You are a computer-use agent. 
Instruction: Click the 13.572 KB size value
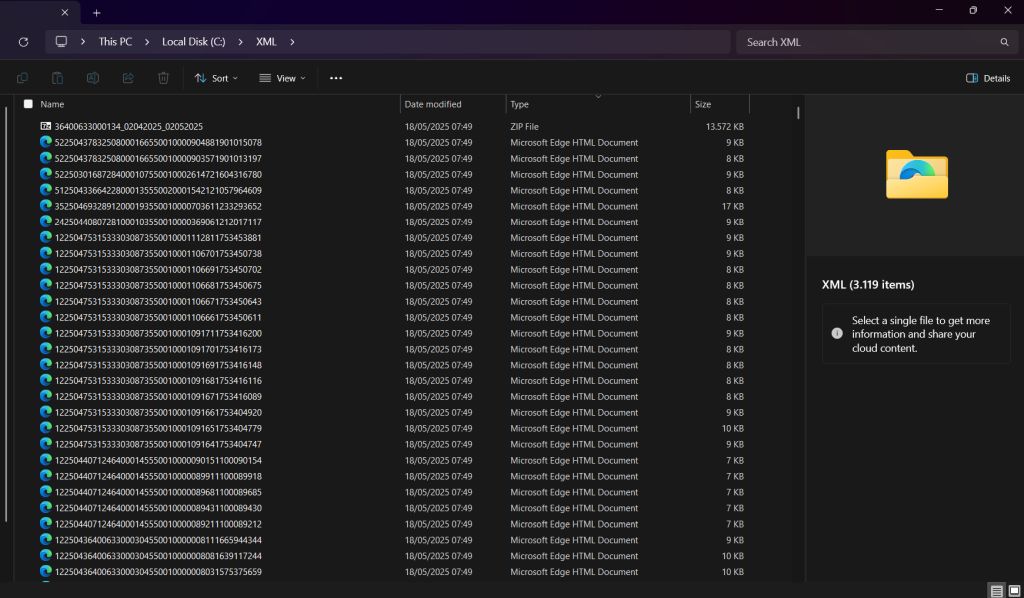coord(724,127)
